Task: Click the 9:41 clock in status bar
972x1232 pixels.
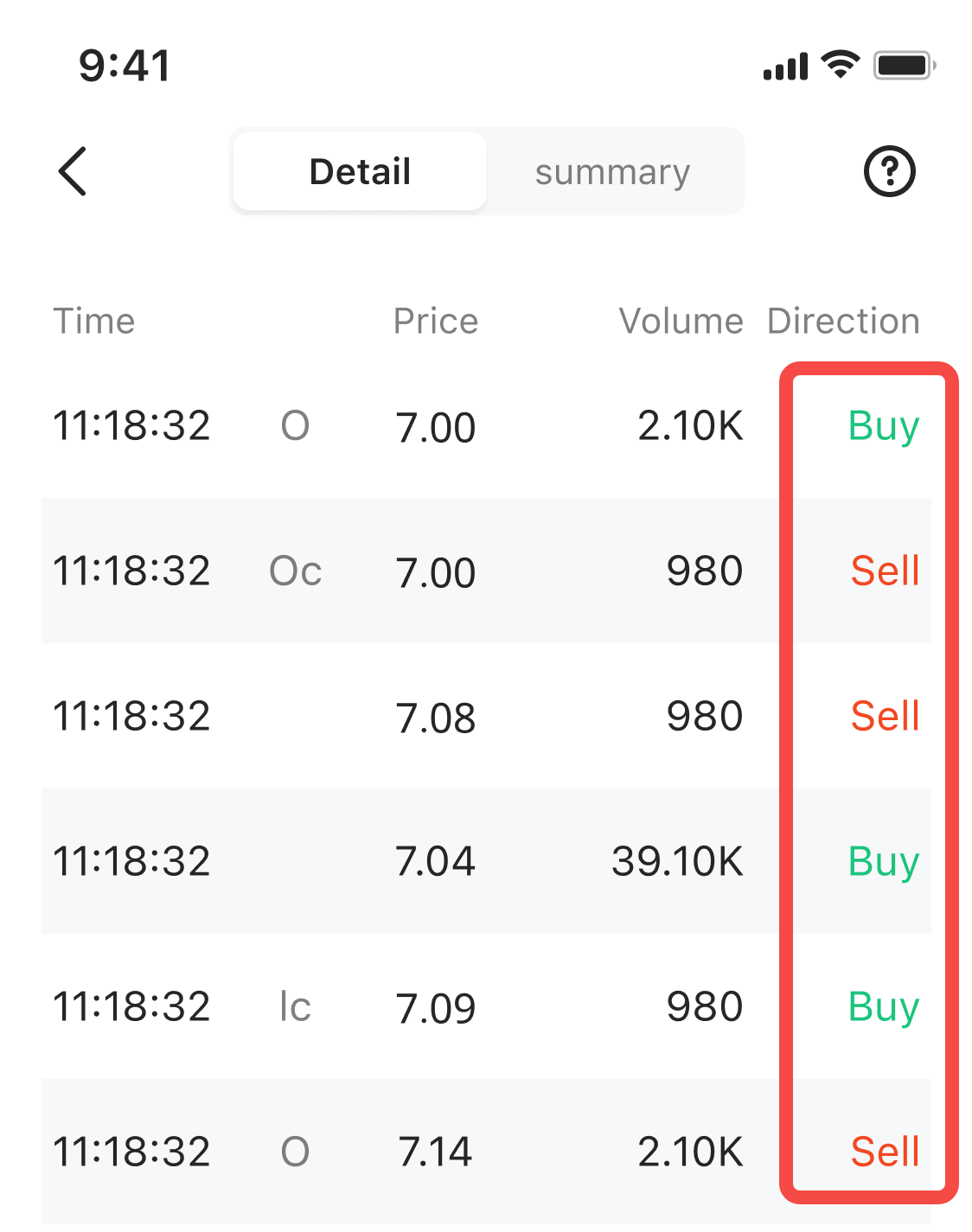Action: click(x=125, y=66)
